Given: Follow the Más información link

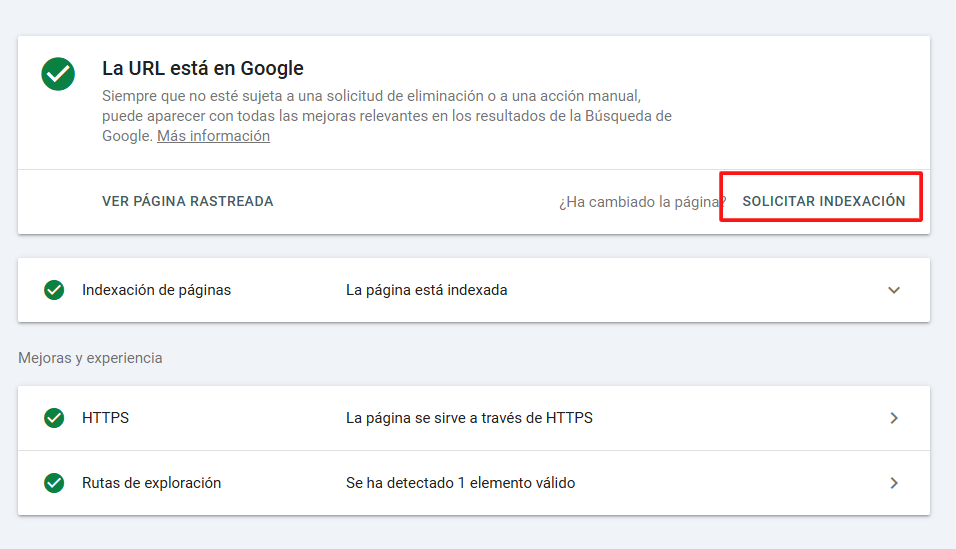Looking at the screenshot, I should [213, 136].
